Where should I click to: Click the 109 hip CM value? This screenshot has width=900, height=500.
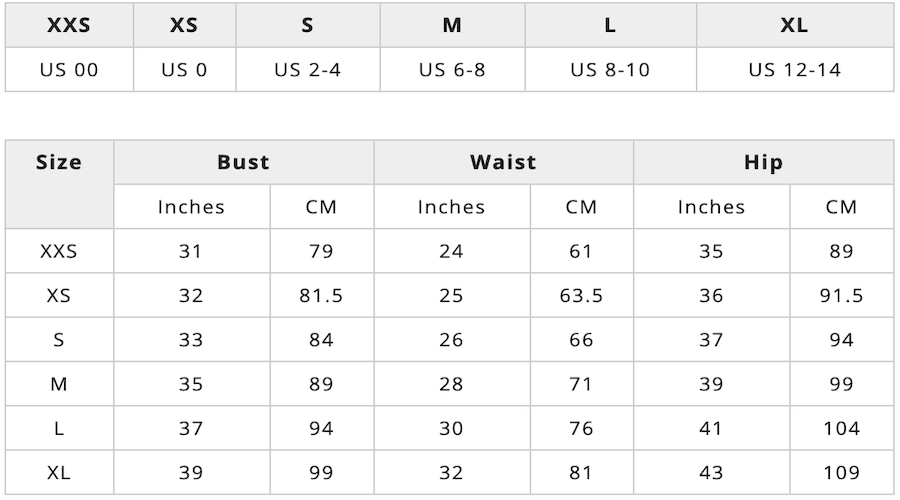pyautogui.click(x=841, y=472)
